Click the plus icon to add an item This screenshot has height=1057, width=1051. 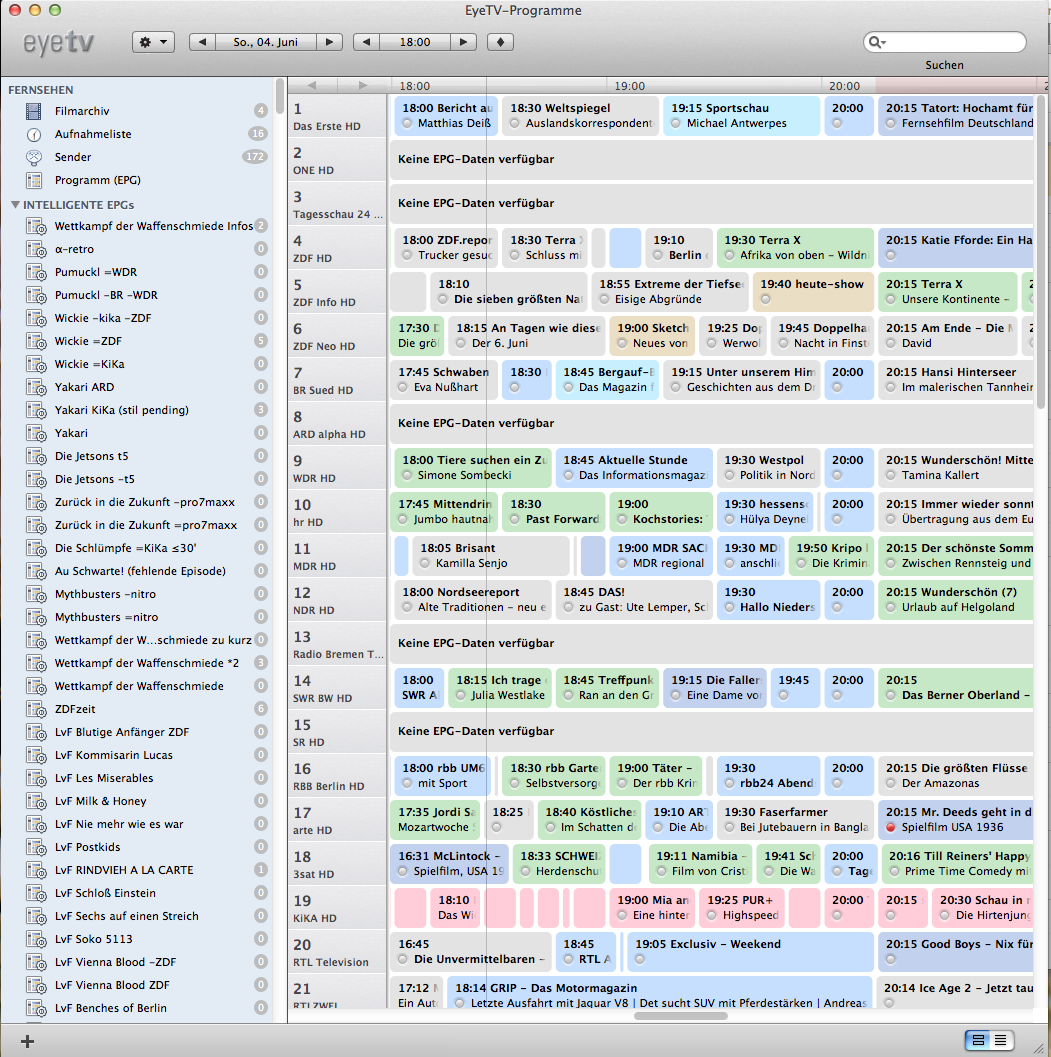pyautogui.click(x=27, y=1041)
